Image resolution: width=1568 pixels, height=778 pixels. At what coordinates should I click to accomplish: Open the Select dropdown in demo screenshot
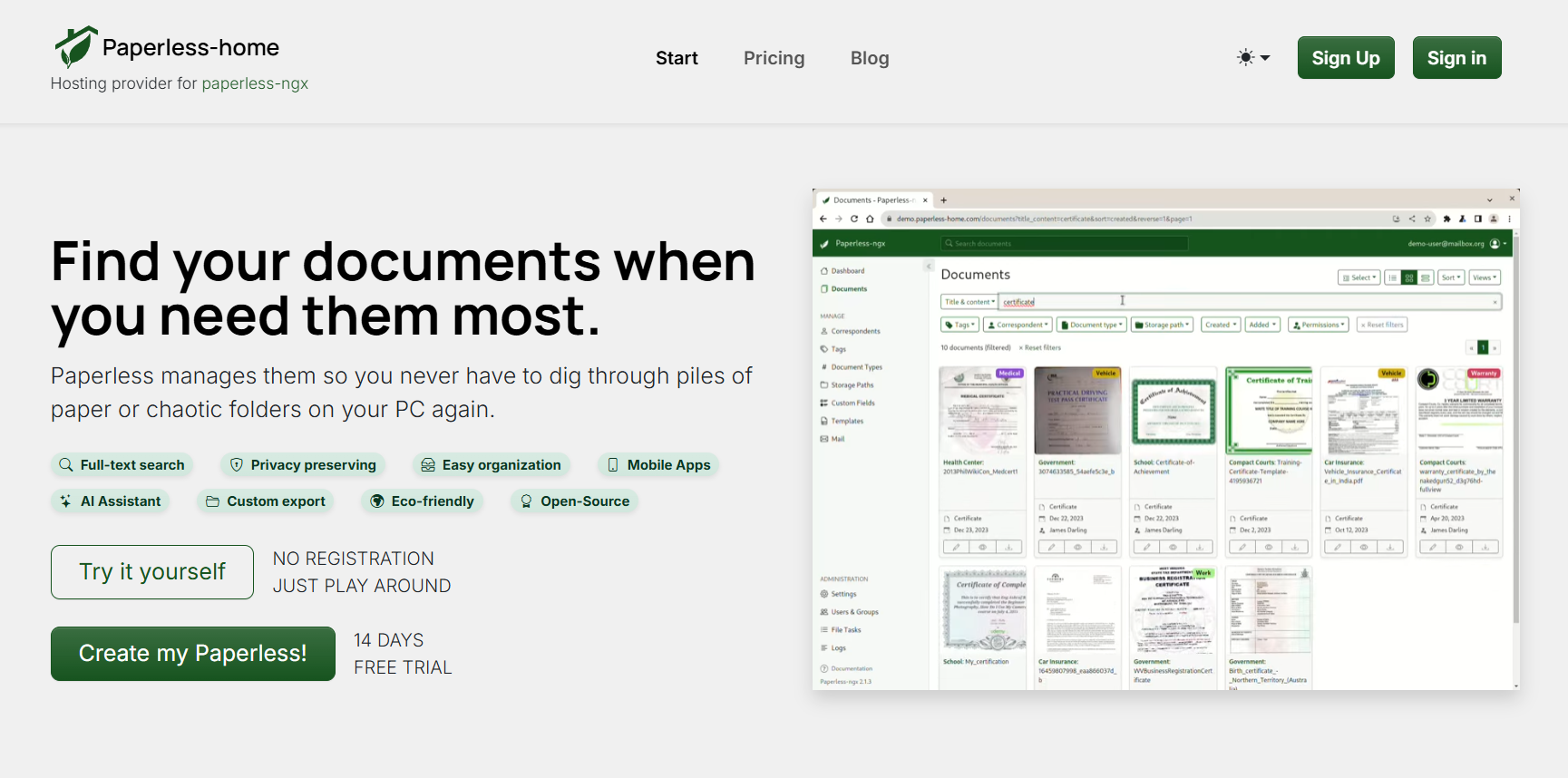[x=1359, y=277]
